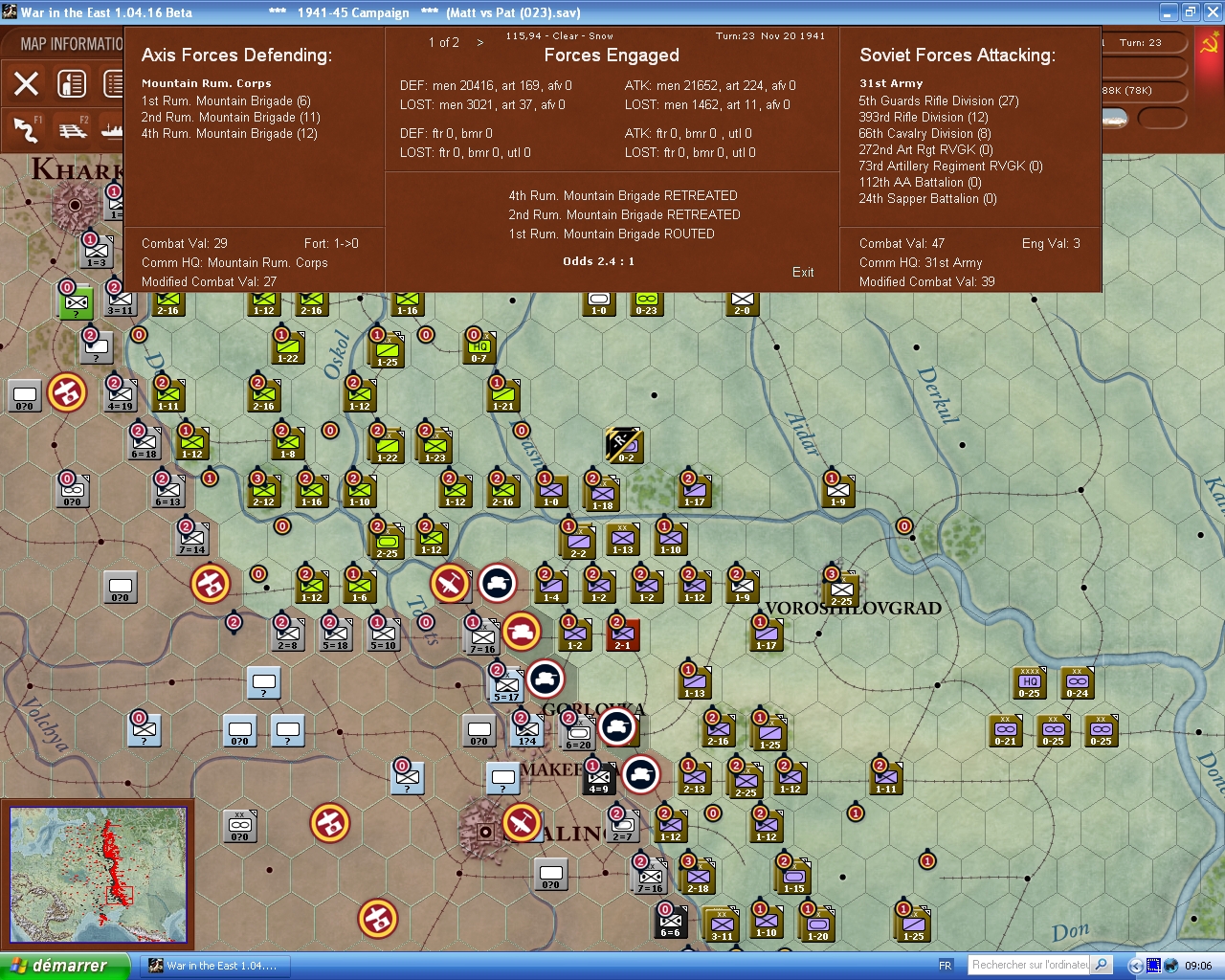Select the 1-20 unit counter

tap(818, 924)
